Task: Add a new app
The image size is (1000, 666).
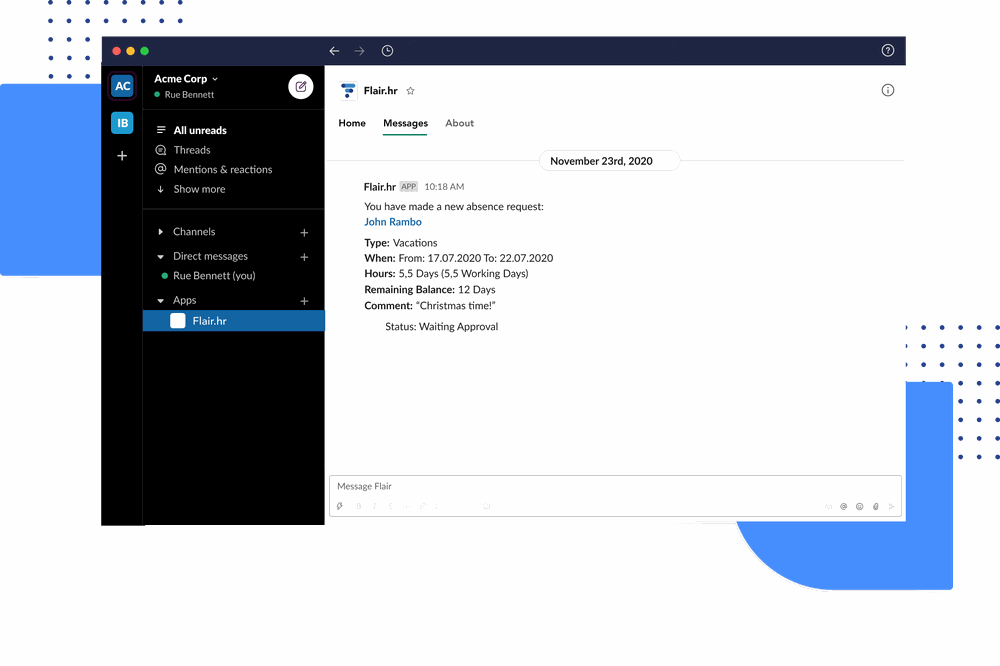Action: tap(304, 301)
